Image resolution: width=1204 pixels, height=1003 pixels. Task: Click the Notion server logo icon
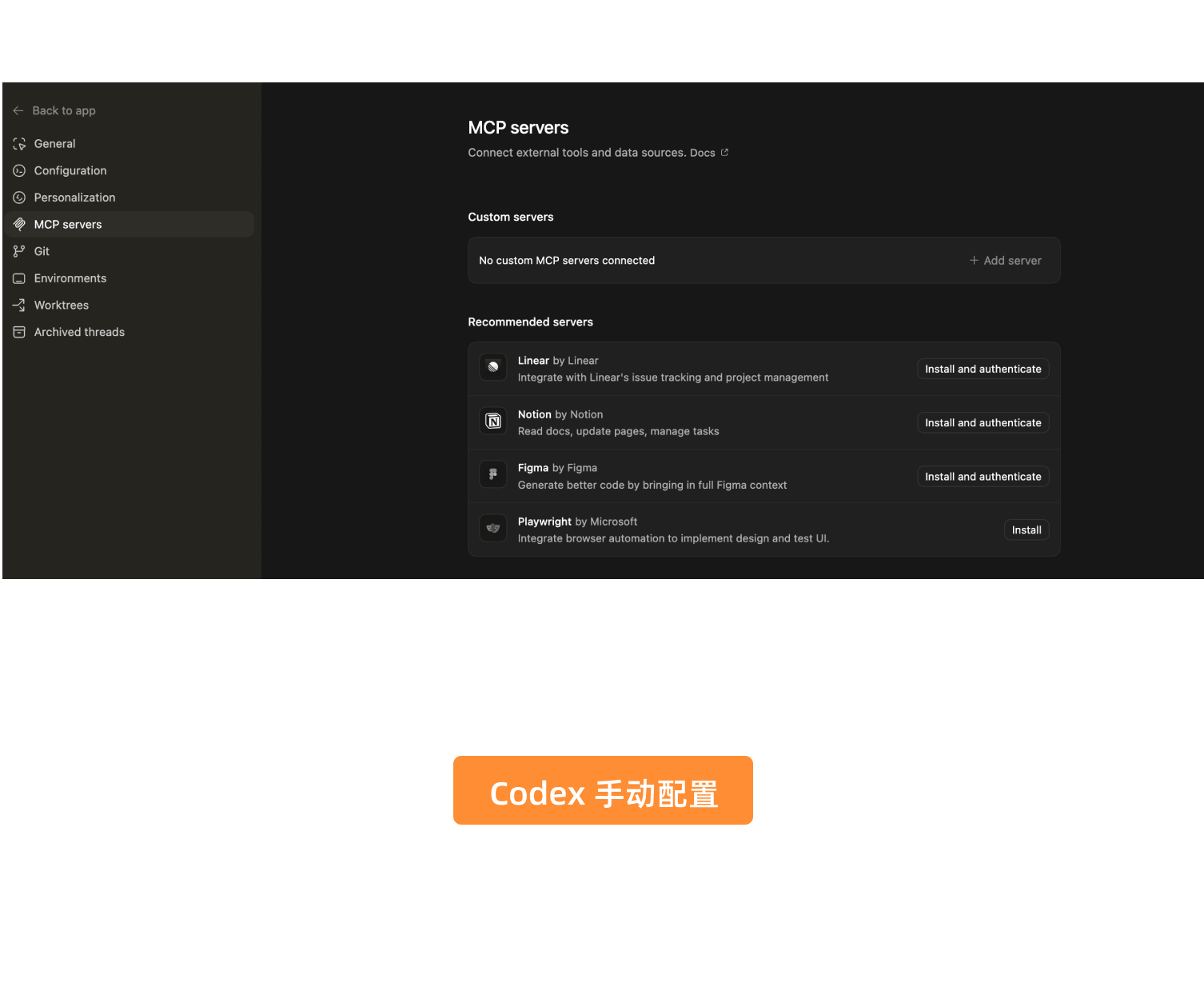(x=493, y=421)
